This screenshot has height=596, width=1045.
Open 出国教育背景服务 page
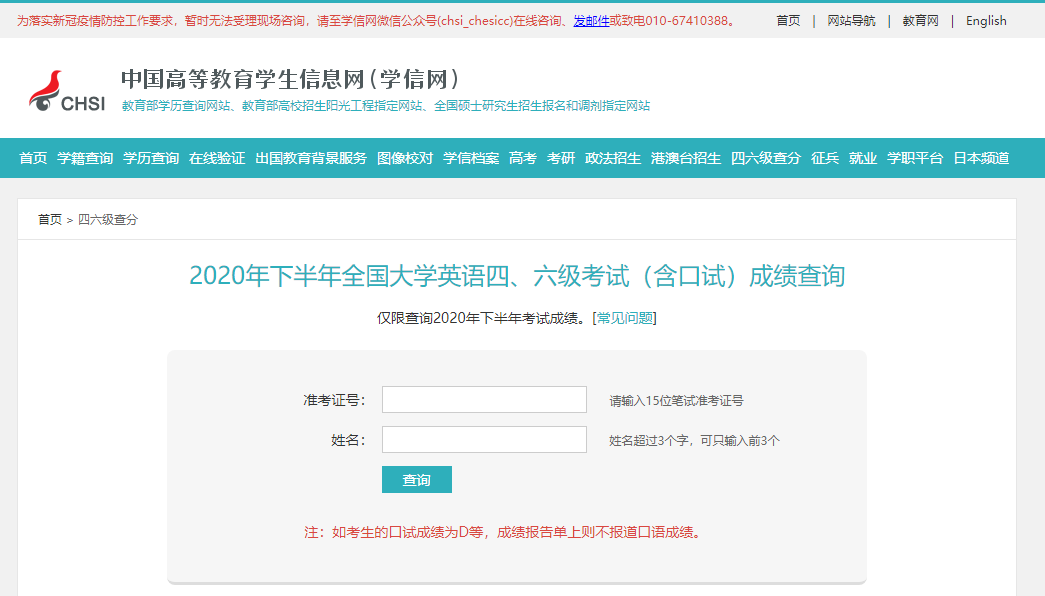tap(311, 158)
